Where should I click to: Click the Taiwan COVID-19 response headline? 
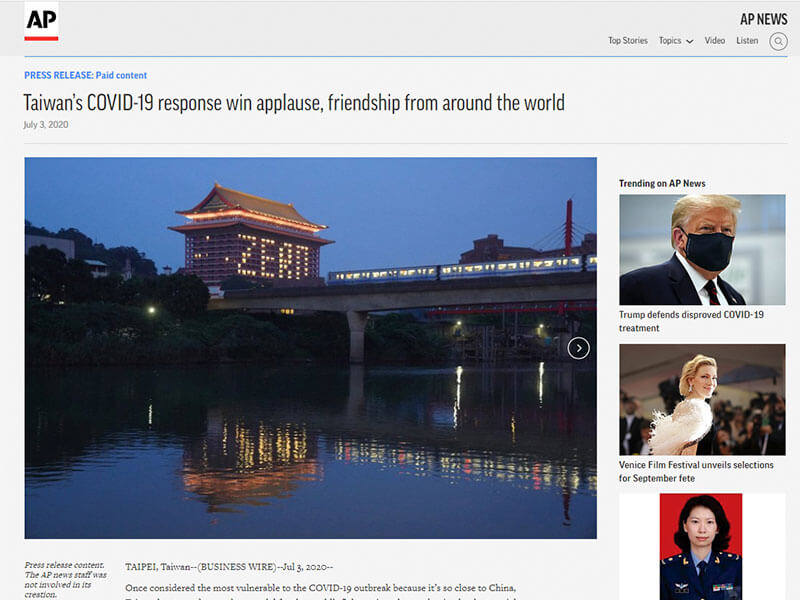pyautogui.click(x=294, y=102)
